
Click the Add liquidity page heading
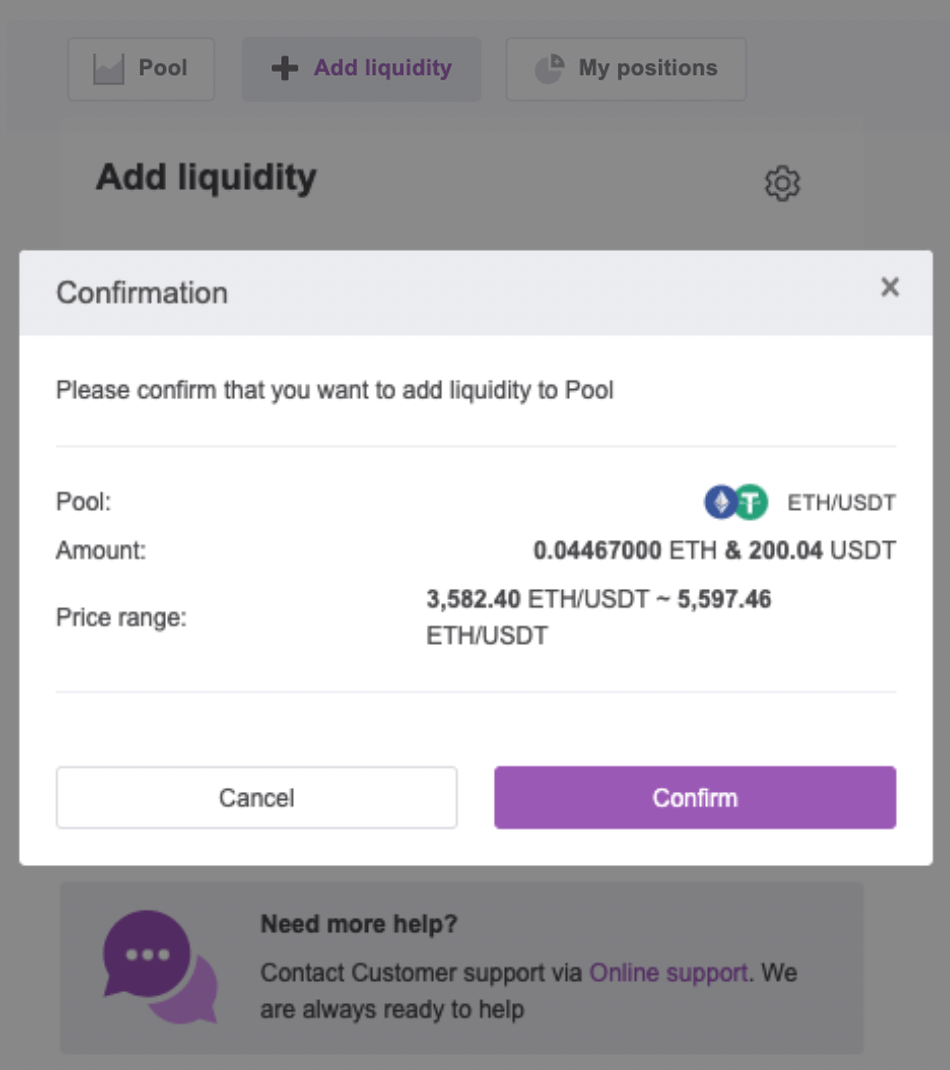click(x=206, y=179)
